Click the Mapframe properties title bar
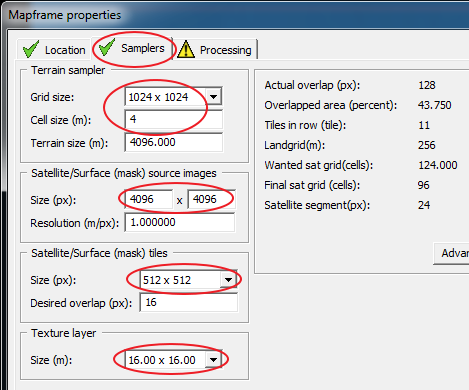 234,15
